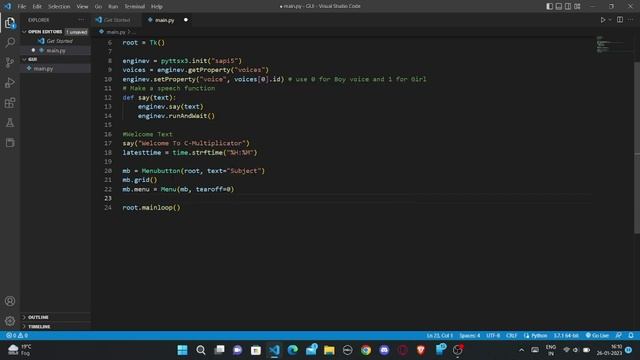Select main.py under Open Editors
The width and height of the screenshot is (640, 360).
(56, 50)
